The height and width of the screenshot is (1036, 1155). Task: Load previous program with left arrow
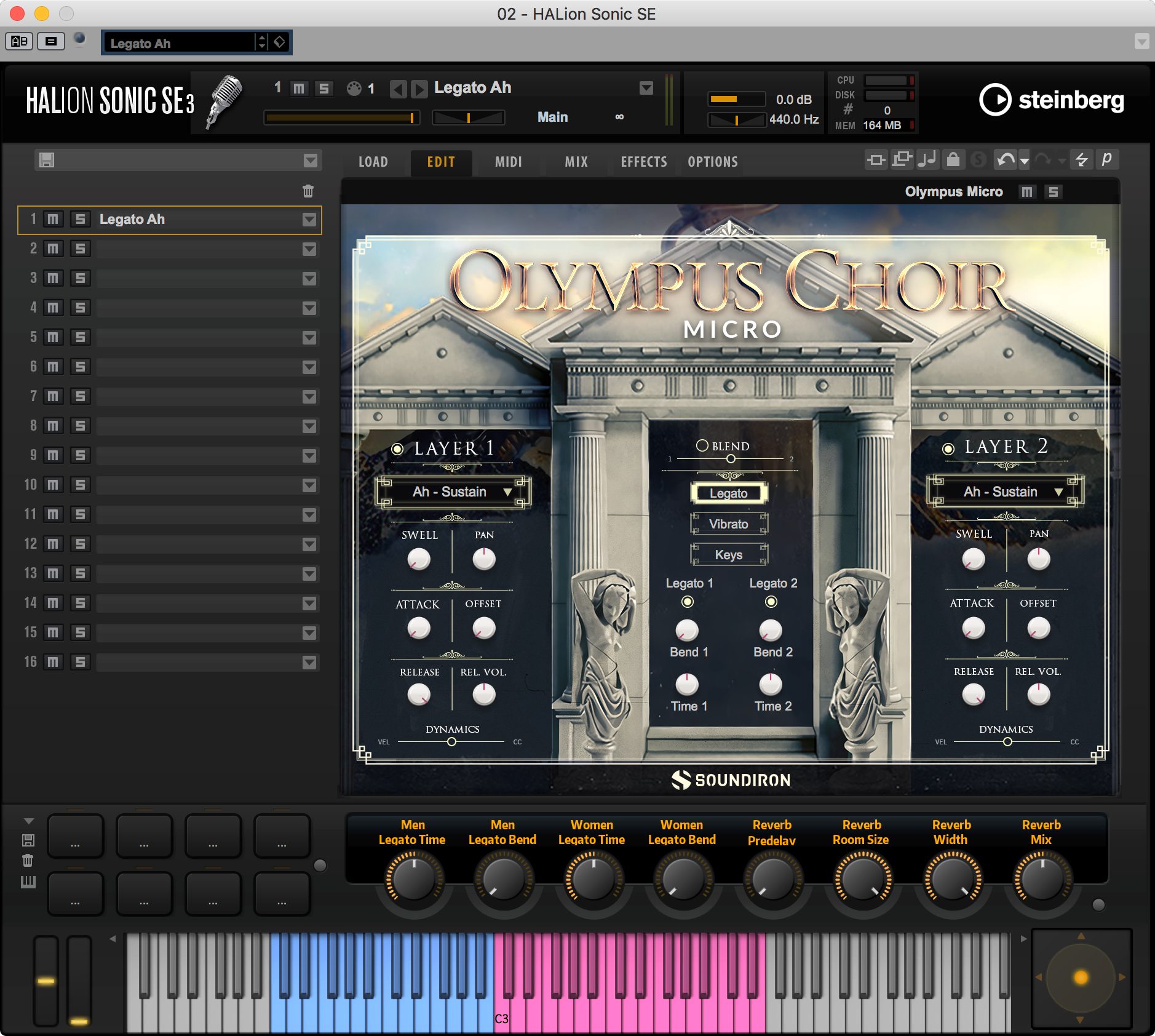pos(398,89)
